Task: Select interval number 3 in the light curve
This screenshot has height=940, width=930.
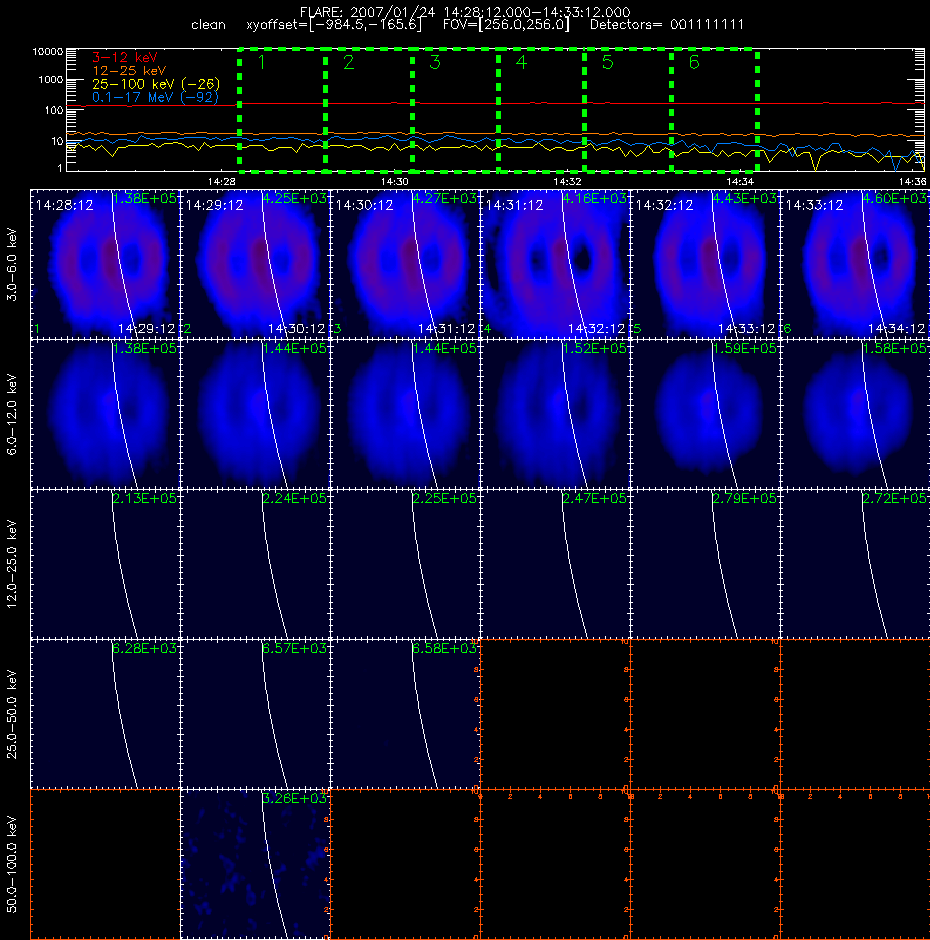Action: [x=435, y=62]
